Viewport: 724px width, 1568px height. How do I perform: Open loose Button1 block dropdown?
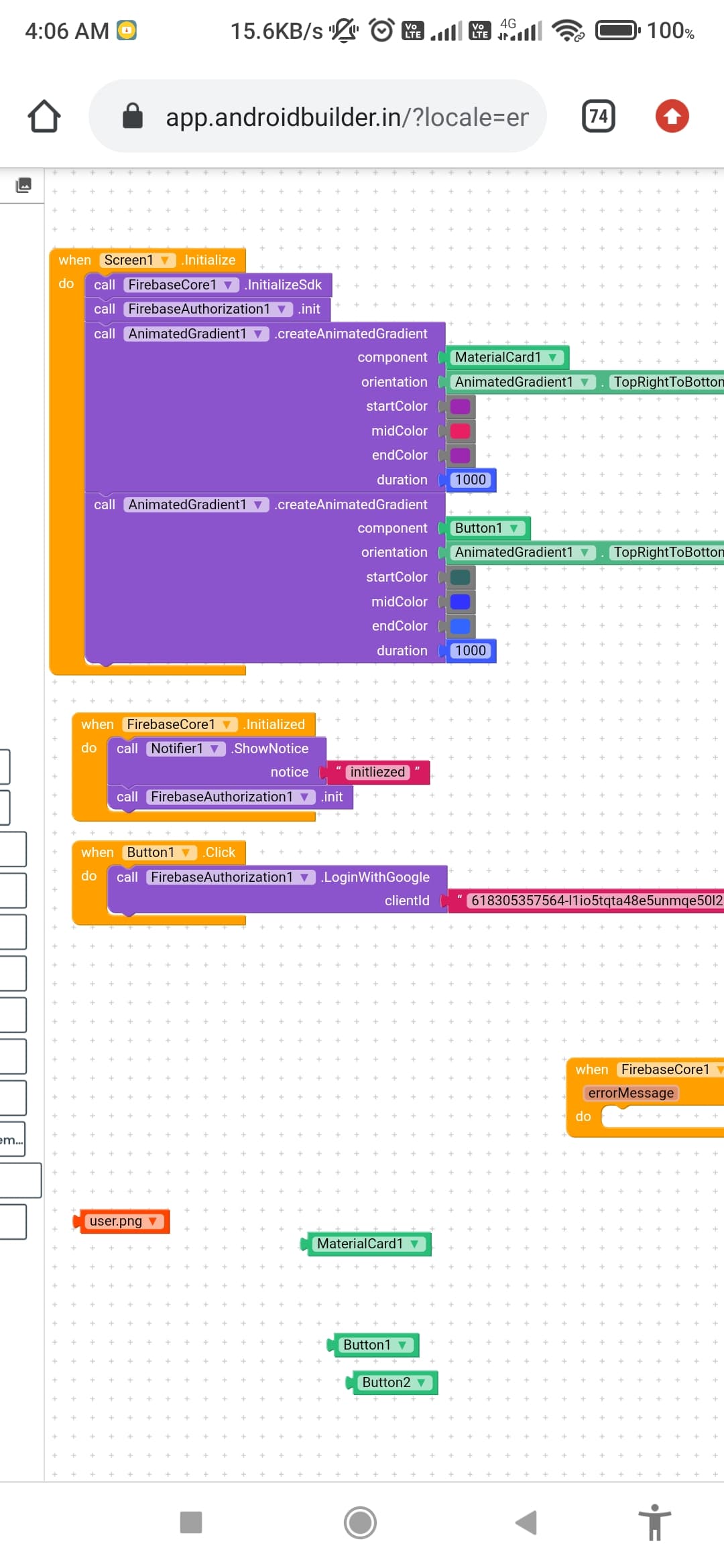pyautogui.click(x=375, y=1345)
